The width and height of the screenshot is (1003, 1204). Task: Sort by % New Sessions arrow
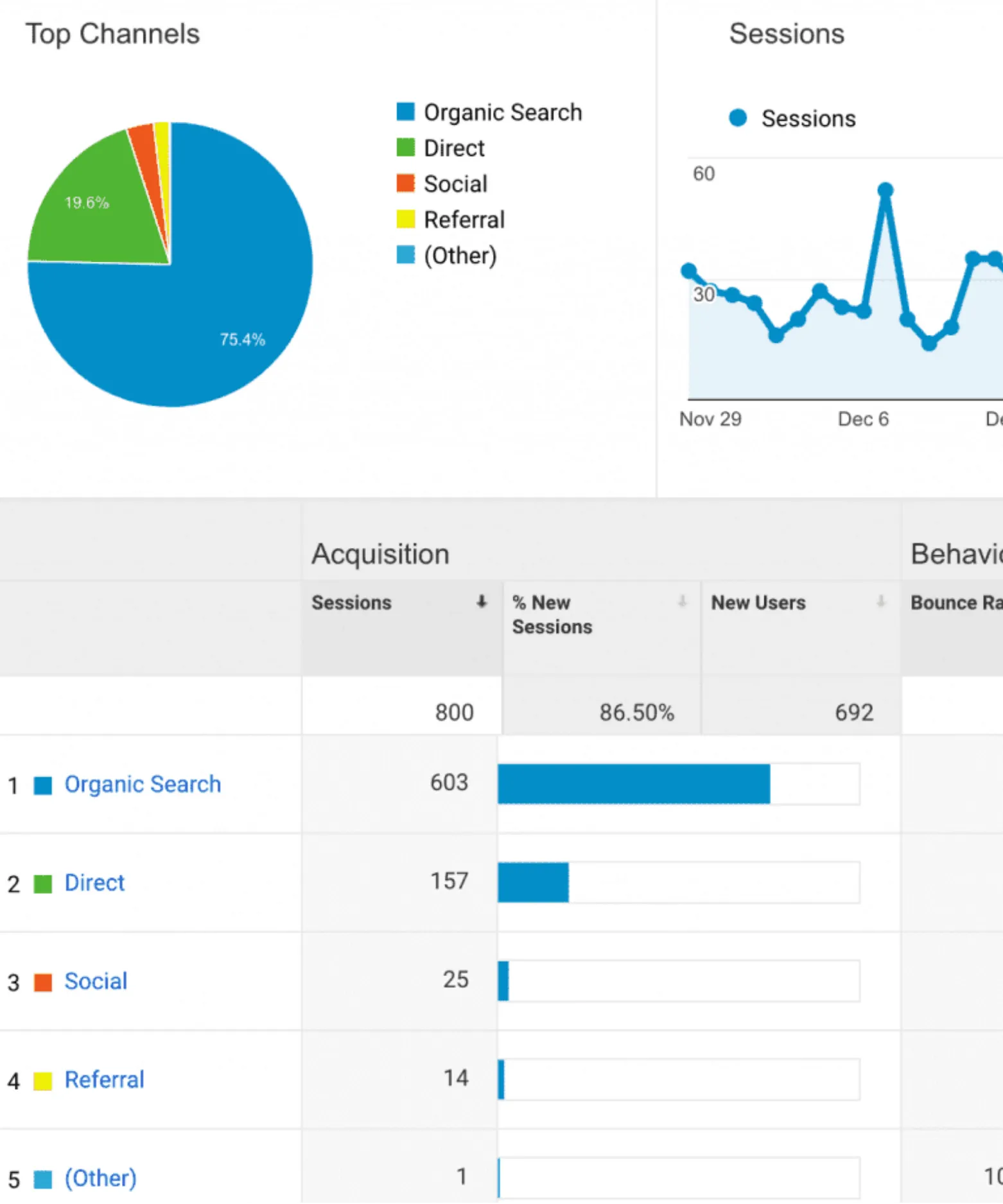click(x=682, y=602)
